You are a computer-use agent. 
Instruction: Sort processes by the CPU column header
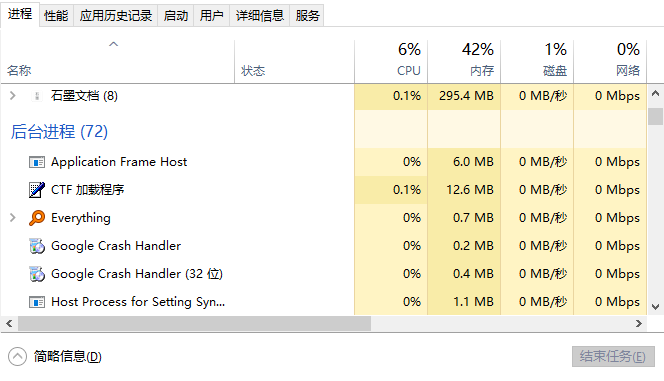point(391,59)
